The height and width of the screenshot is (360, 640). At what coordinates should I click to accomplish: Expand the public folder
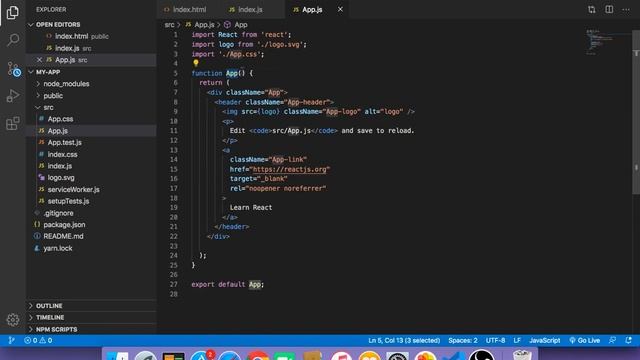pos(53,96)
